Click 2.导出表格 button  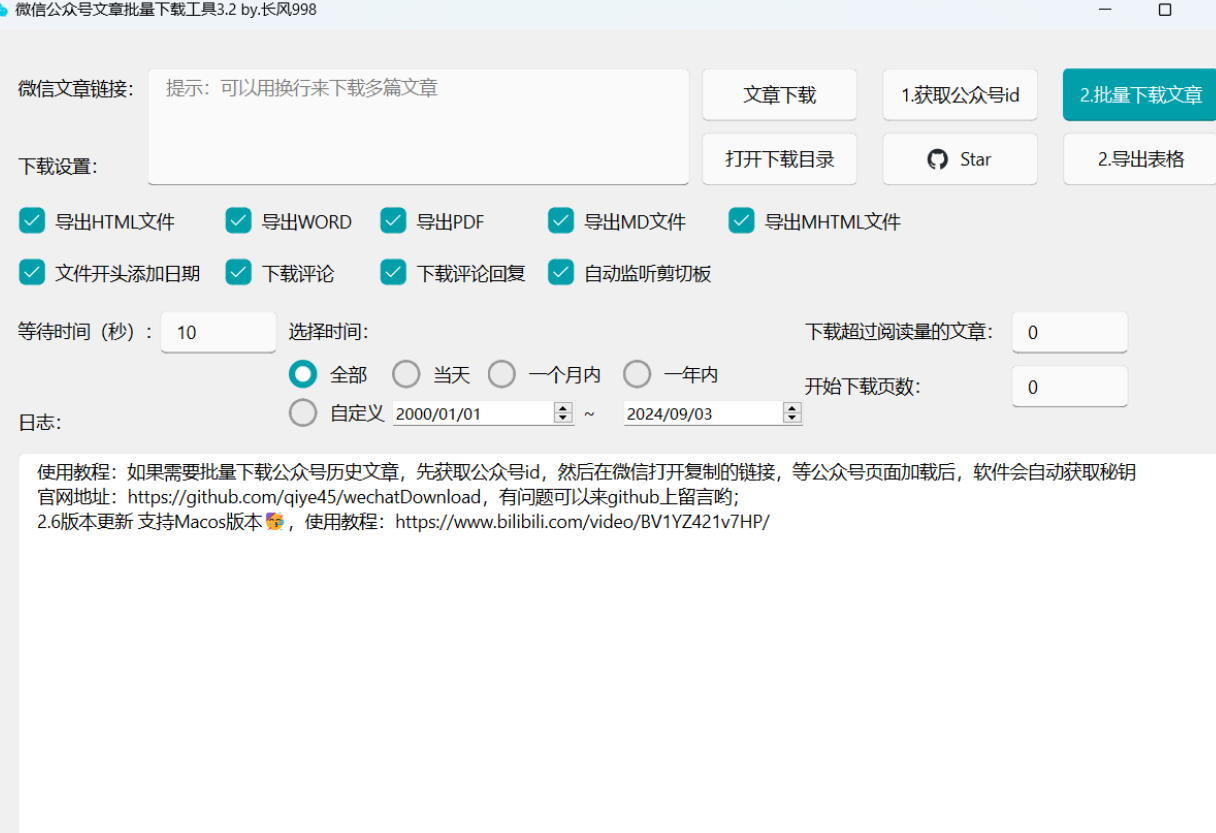[1140, 159]
